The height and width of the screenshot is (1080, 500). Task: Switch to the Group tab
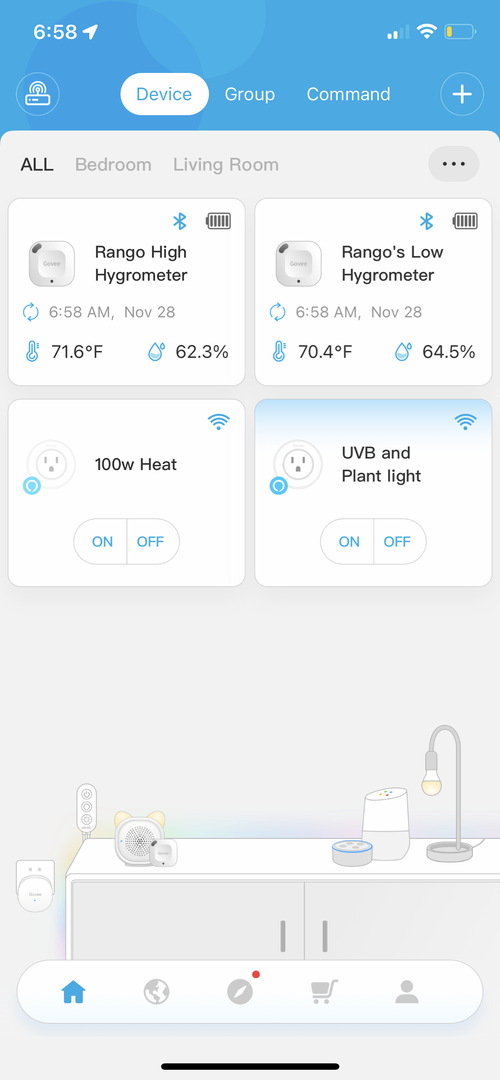pos(249,94)
